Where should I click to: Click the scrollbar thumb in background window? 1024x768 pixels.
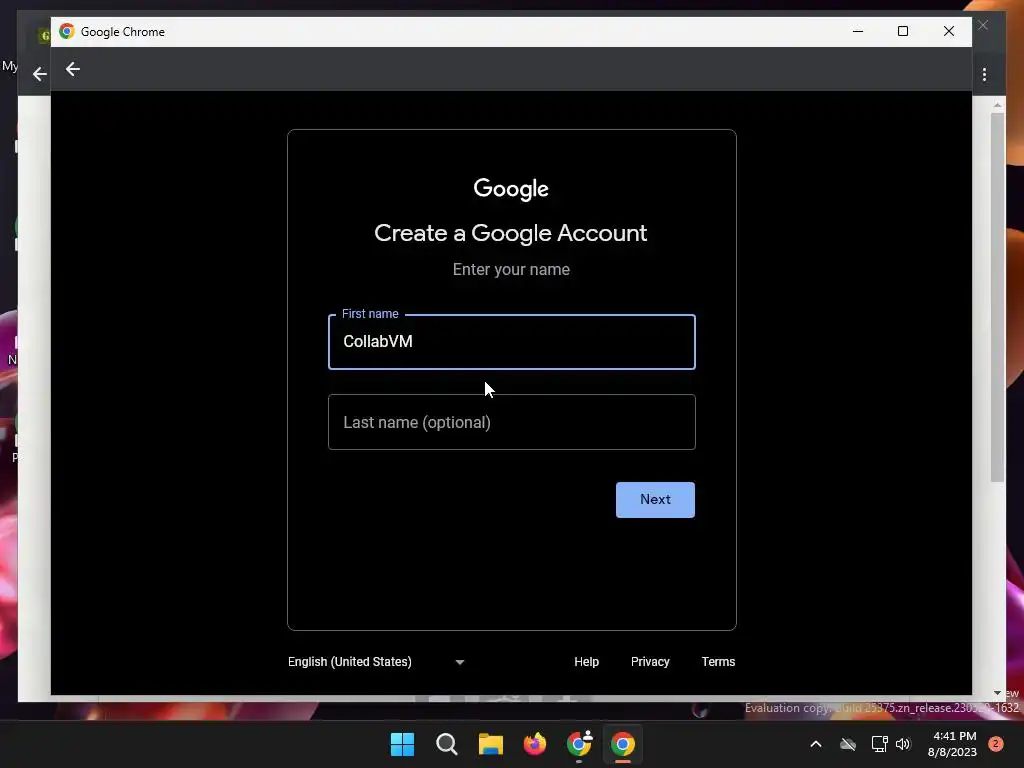tap(997, 297)
